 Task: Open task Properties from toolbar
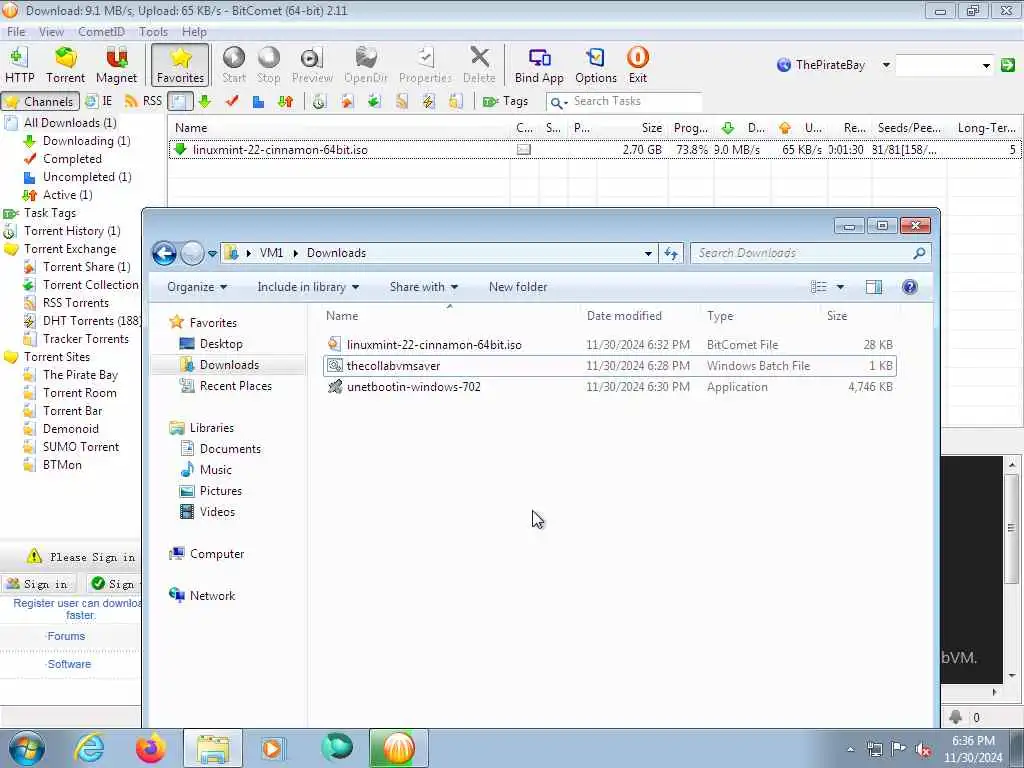coord(425,65)
